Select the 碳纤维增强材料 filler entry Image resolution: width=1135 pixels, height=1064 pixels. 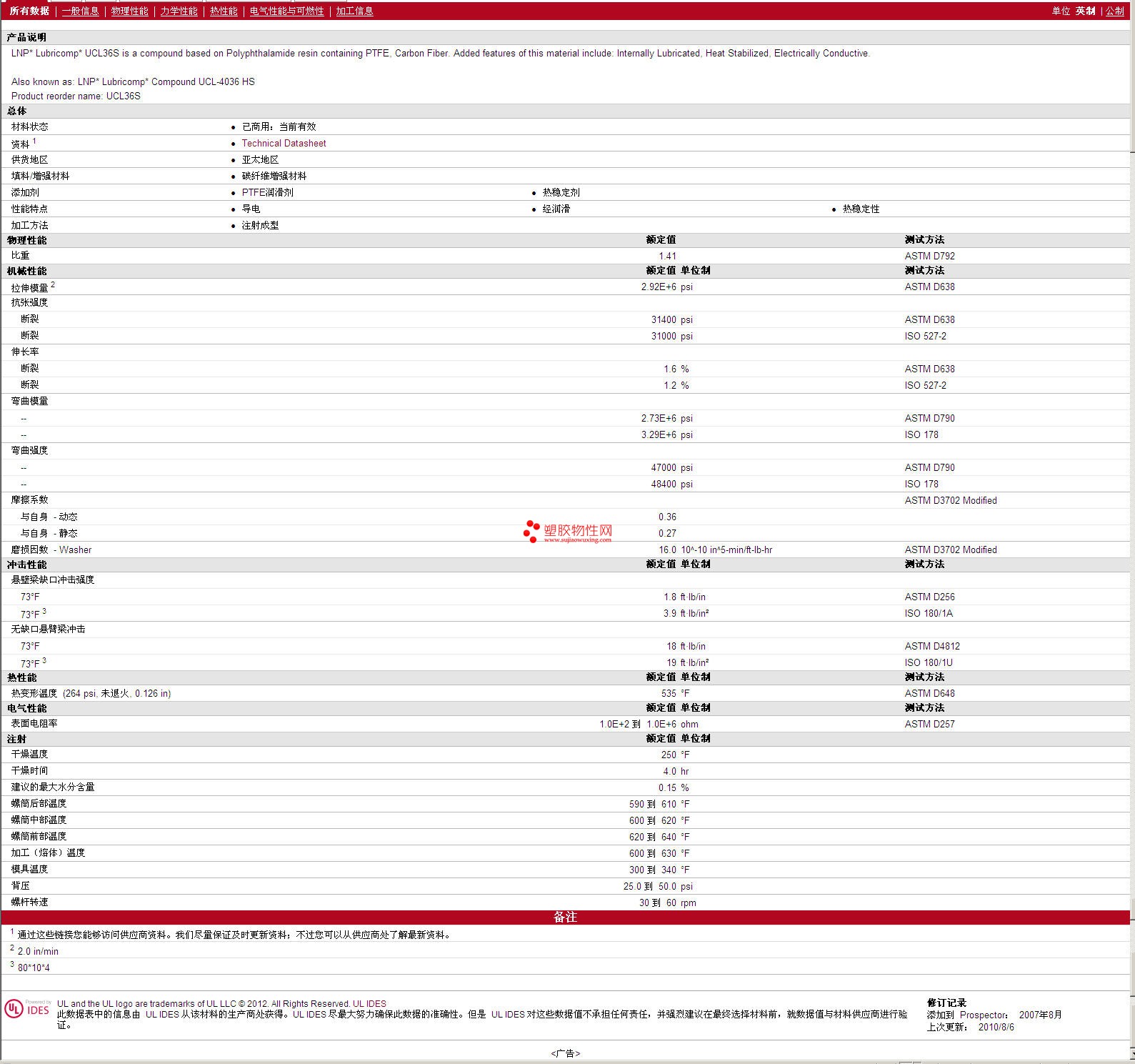[274, 176]
